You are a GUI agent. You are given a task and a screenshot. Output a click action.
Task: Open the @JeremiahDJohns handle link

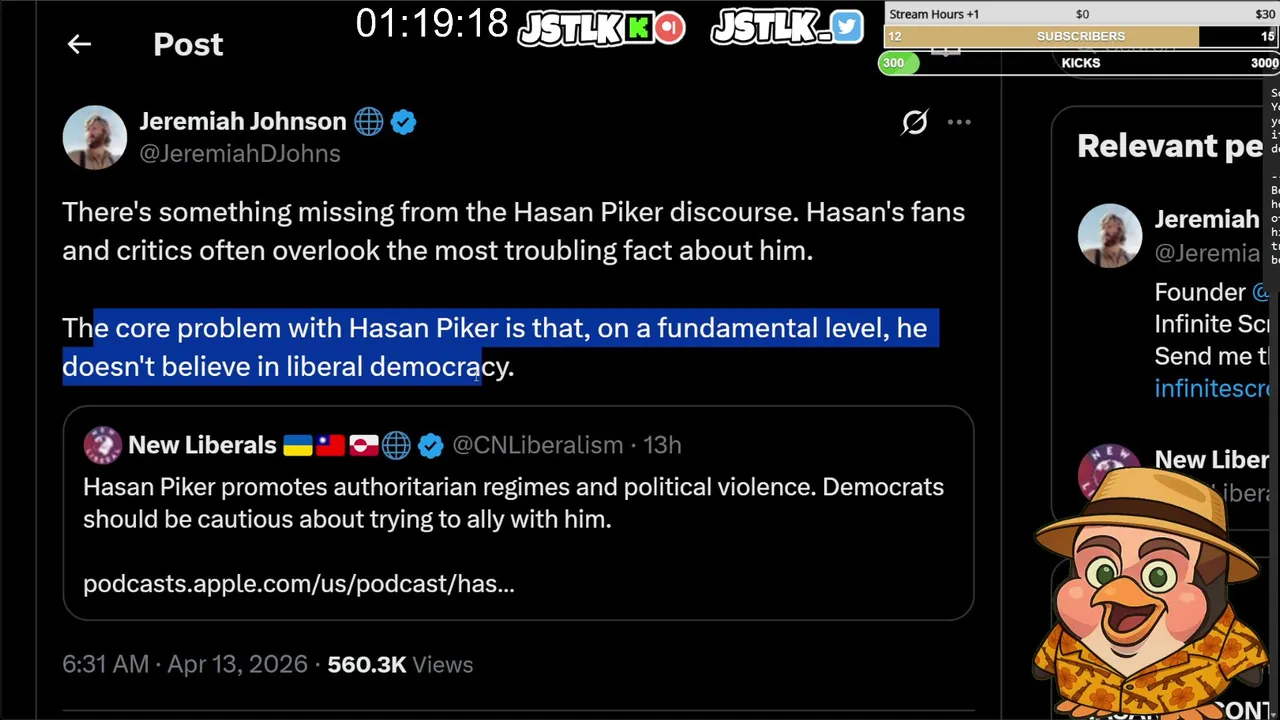tap(240, 154)
